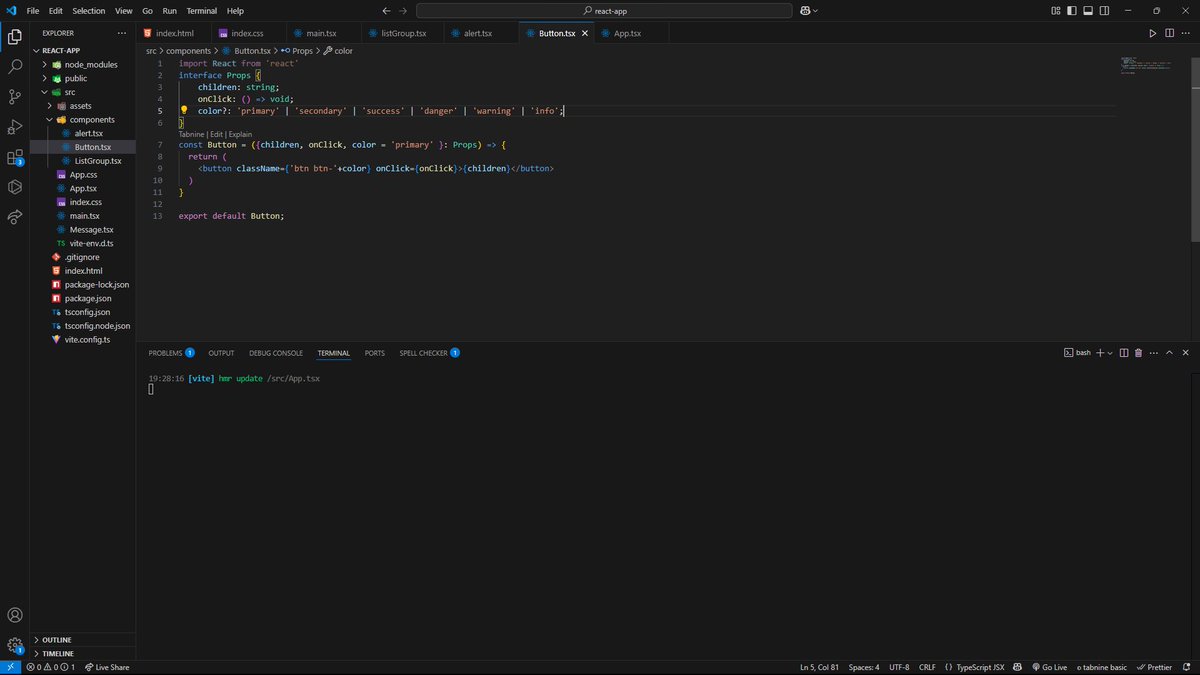Switch to the App.tsx editor tab
Image resolution: width=1200 pixels, height=675 pixels.
click(627, 33)
